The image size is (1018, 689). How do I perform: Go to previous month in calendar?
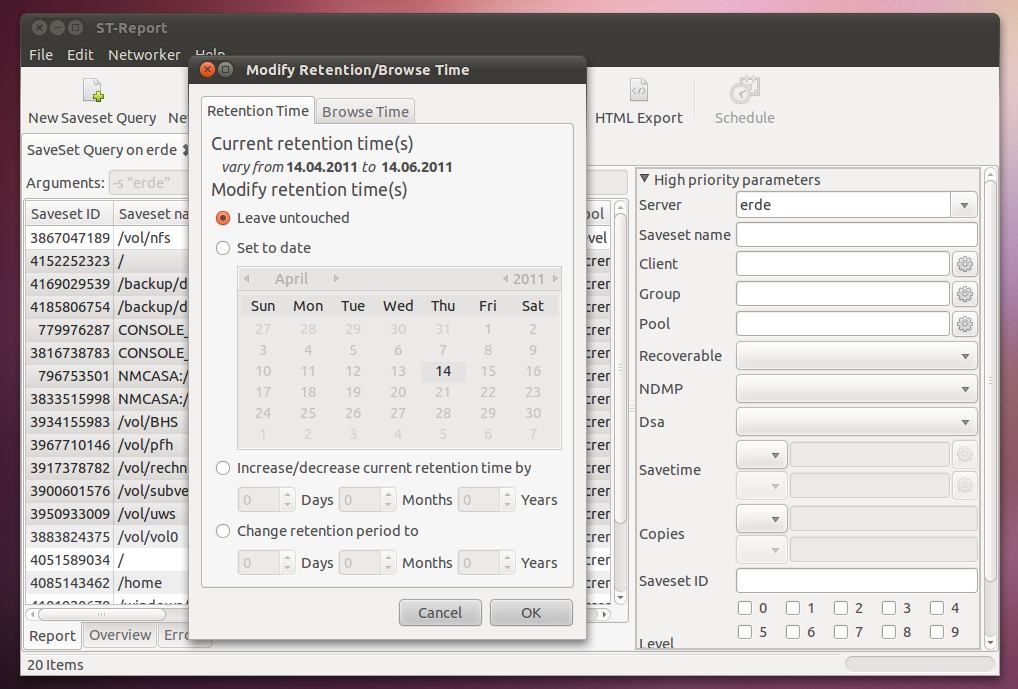coord(247,279)
